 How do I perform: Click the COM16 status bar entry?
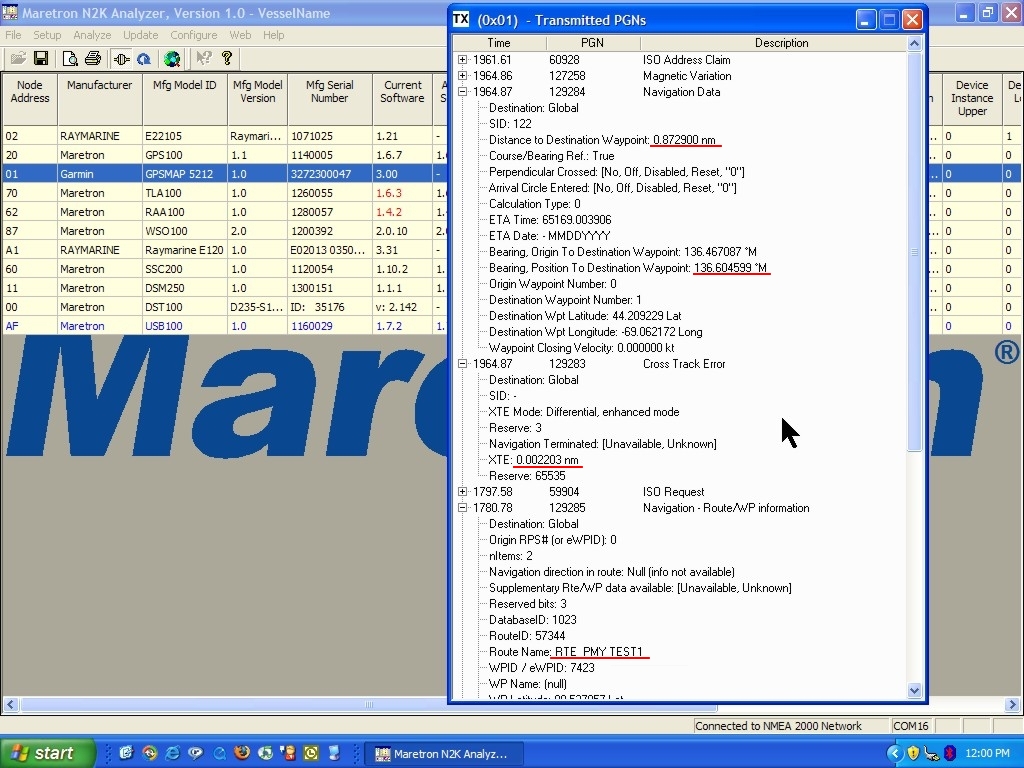(910, 726)
